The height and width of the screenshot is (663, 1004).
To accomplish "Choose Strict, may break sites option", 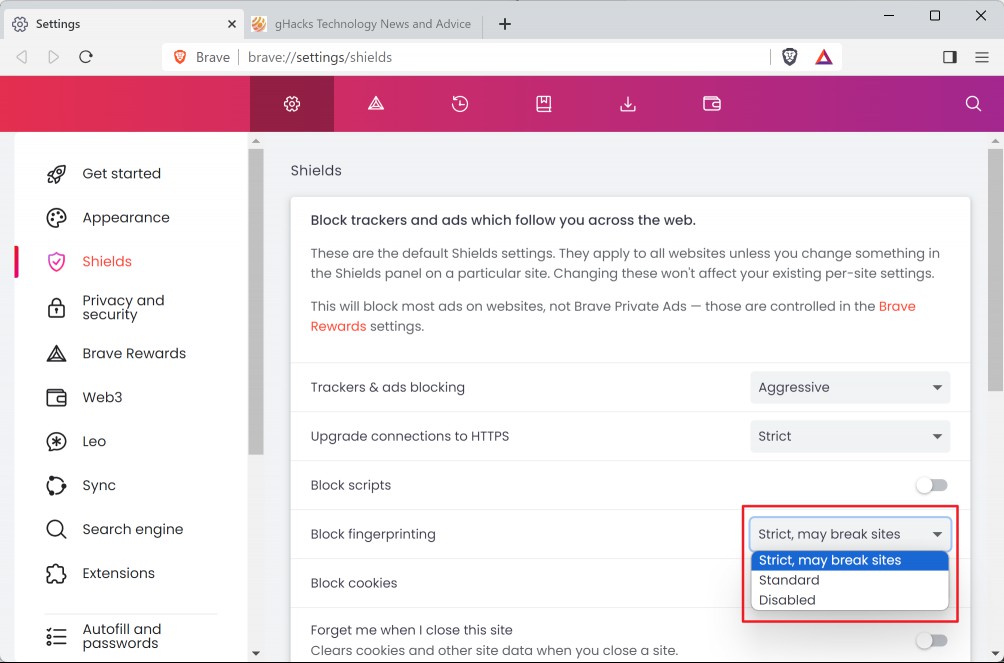I will coord(850,561).
